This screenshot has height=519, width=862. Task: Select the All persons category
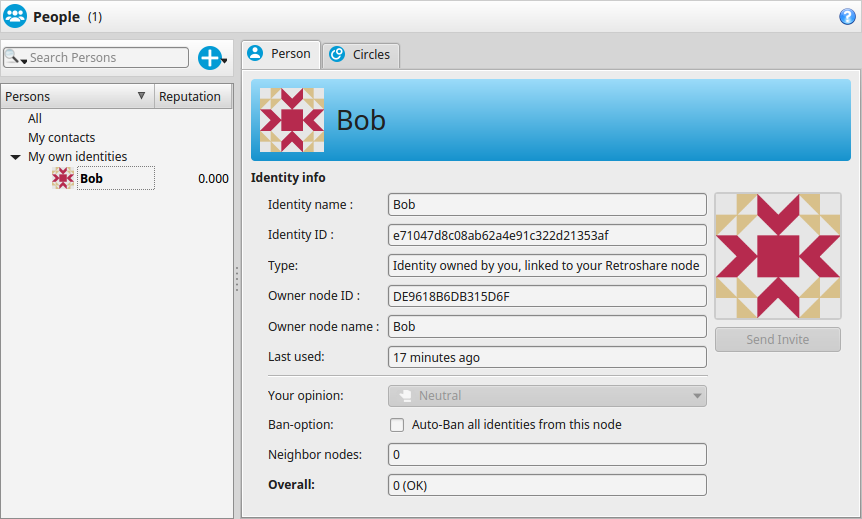[x=35, y=119]
